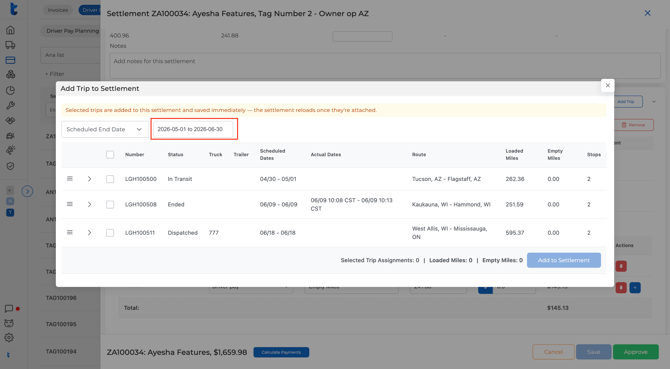Open the Scheduled End Date dropdown

coord(105,129)
